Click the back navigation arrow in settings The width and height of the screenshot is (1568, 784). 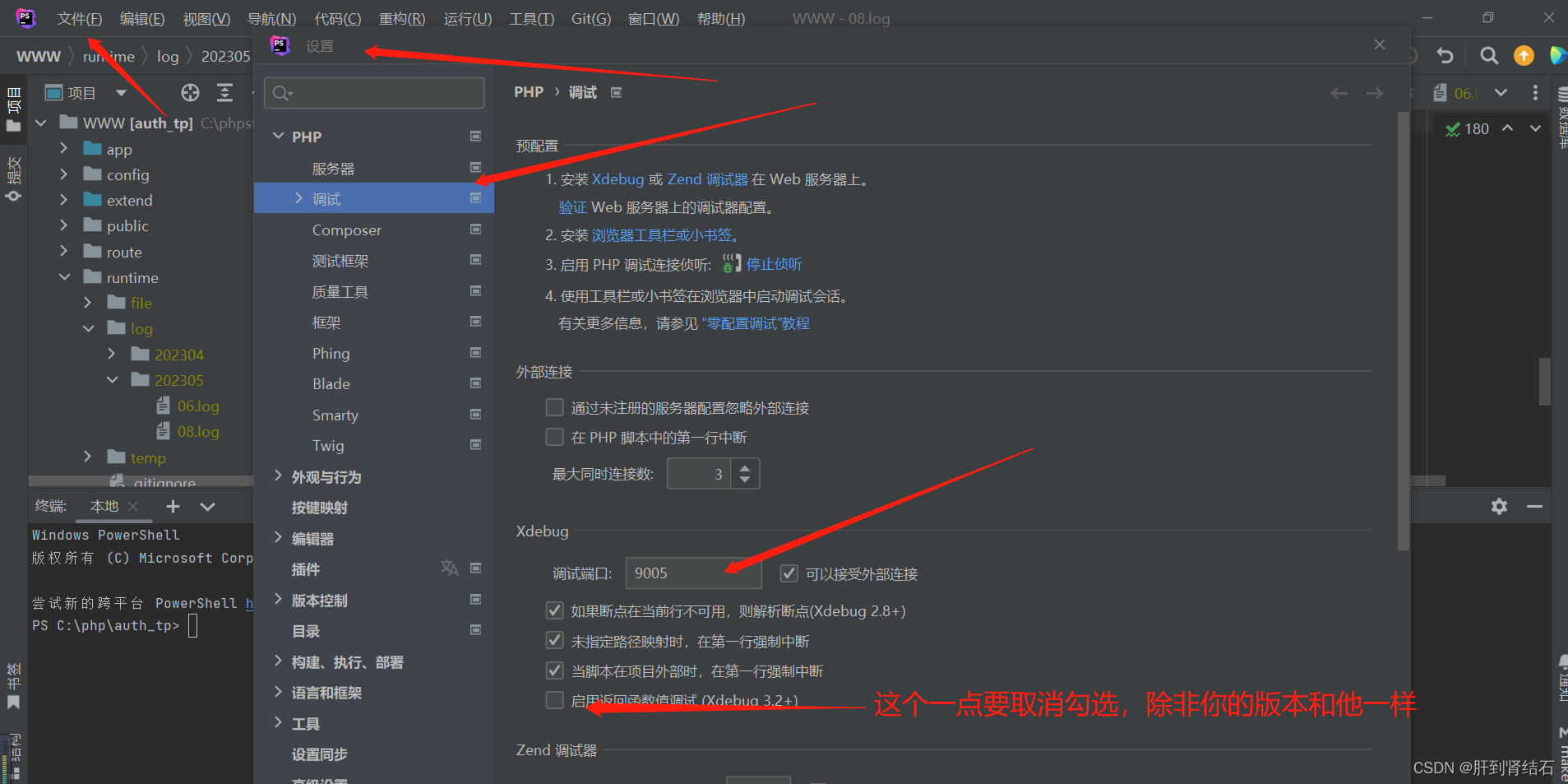(x=1339, y=94)
